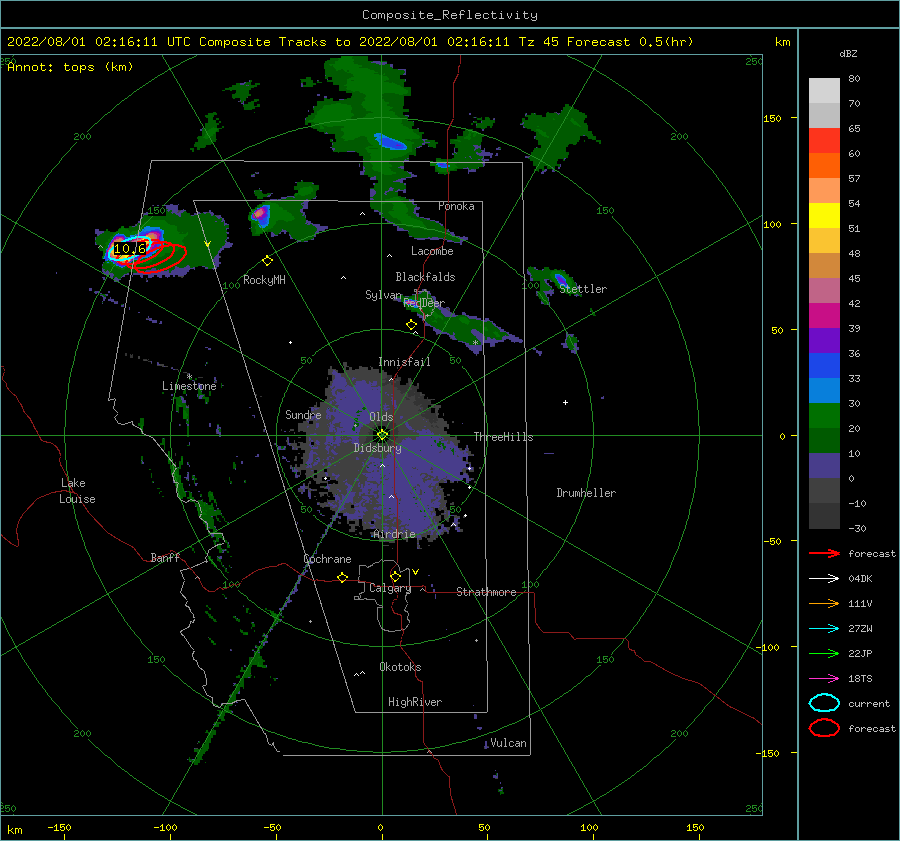Click the Cochrane label on map
The image size is (900, 841).
(327, 559)
